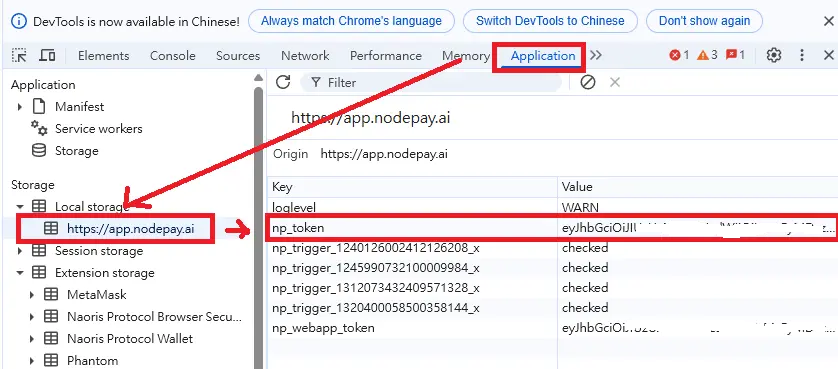Click the Don't show again button
Viewport: 838px width, 369px height.
704,21
